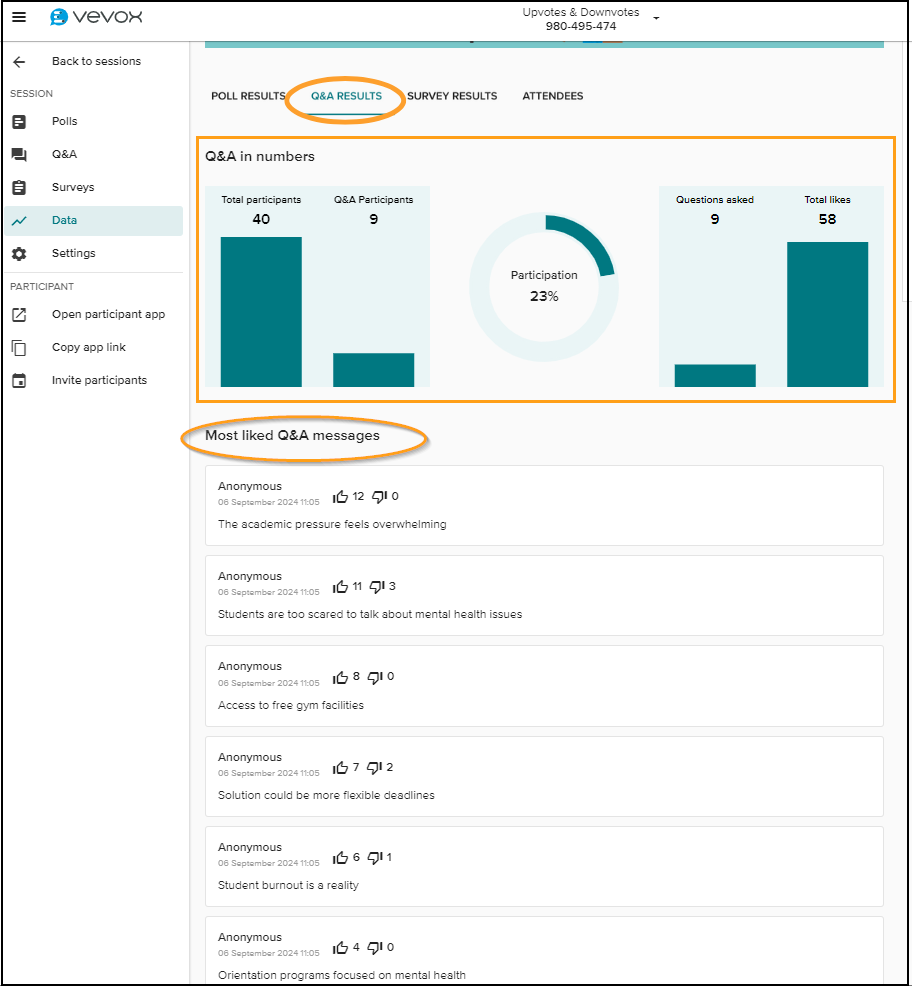Open the hamburger menu icon
Screen dimensions: 912x986
tap(19, 17)
